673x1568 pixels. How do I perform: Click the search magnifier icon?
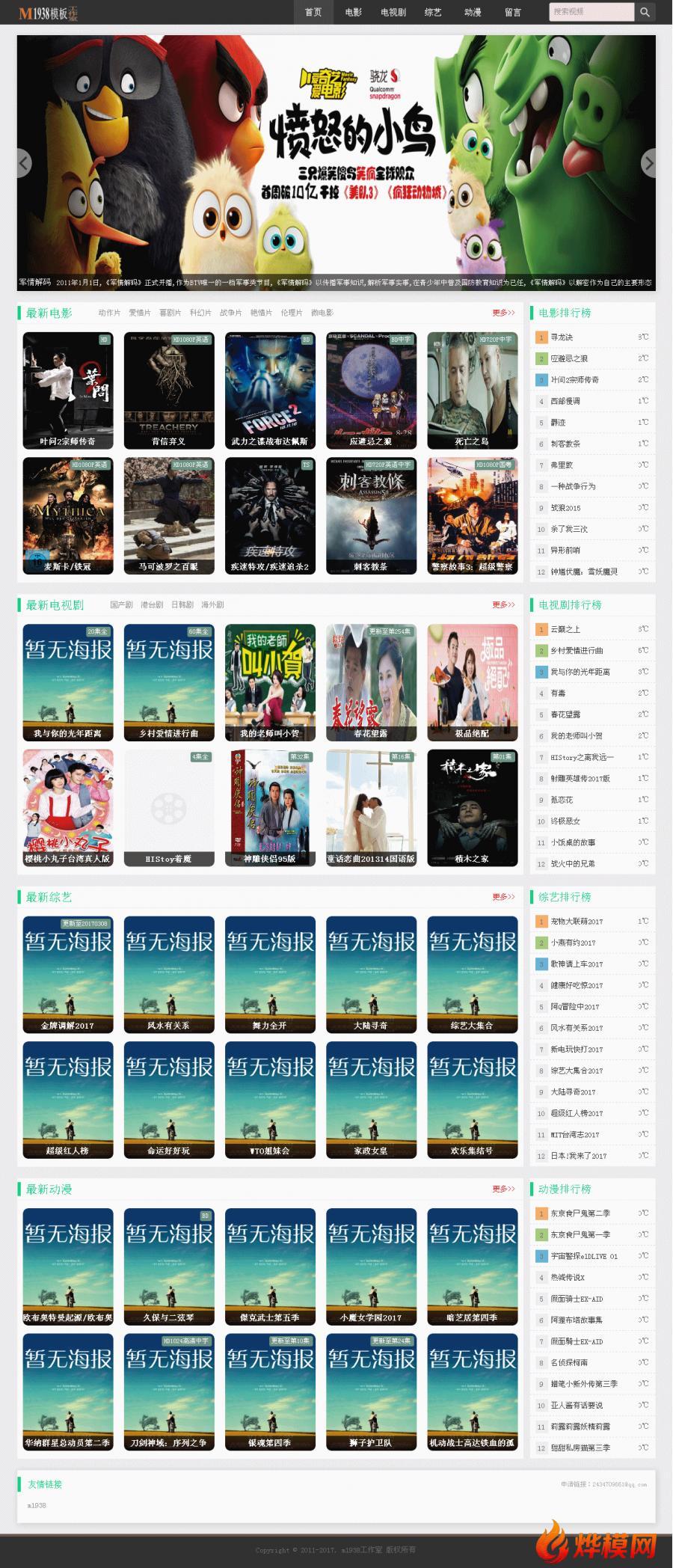tap(645, 12)
